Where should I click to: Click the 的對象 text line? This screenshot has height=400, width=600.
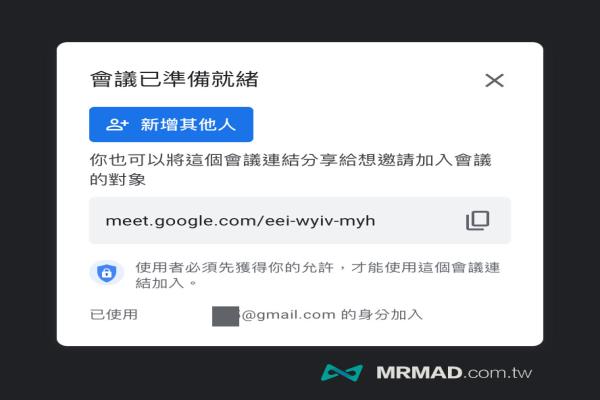coord(117,180)
